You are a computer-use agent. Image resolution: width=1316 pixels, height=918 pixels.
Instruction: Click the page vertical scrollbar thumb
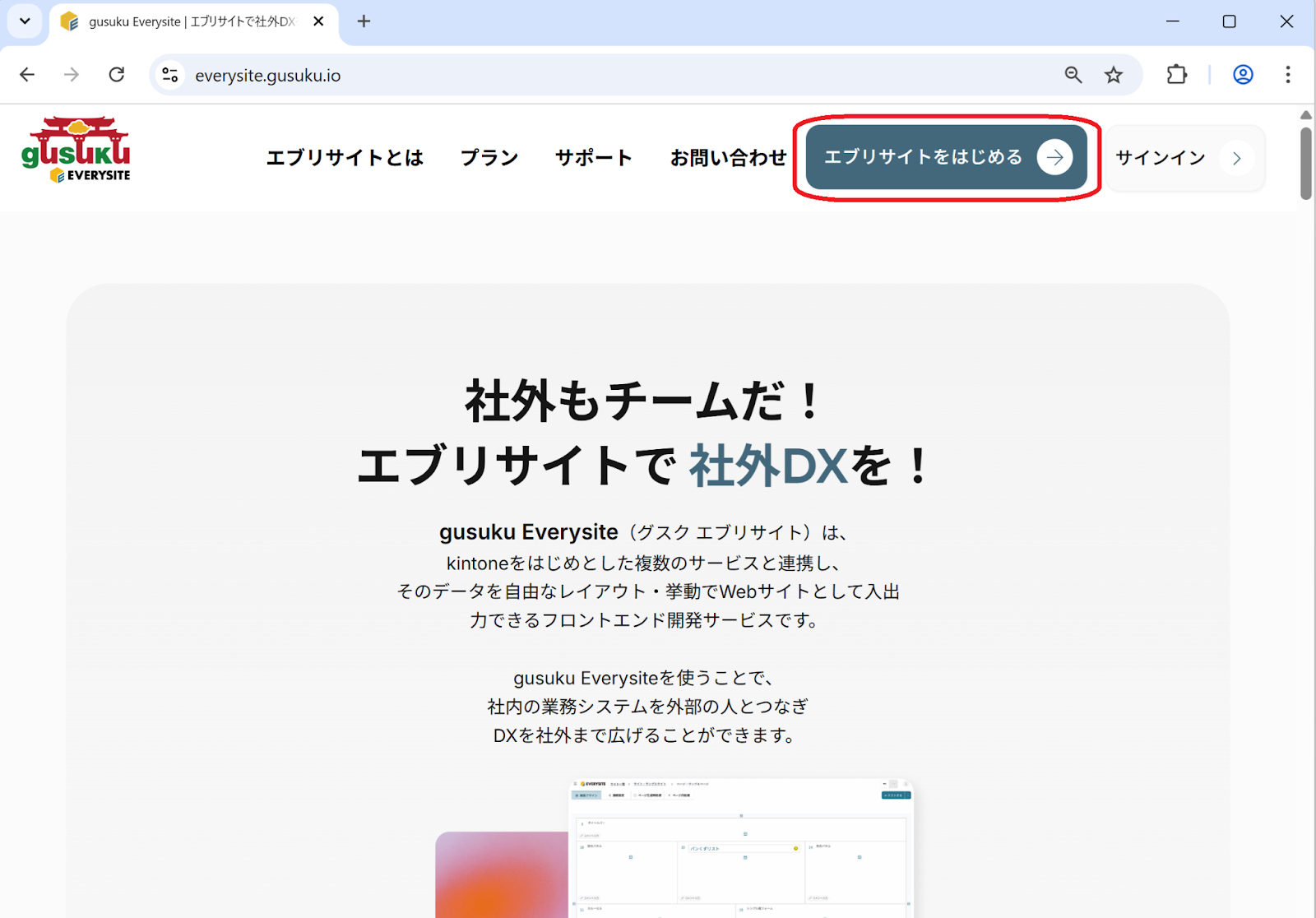1306,163
